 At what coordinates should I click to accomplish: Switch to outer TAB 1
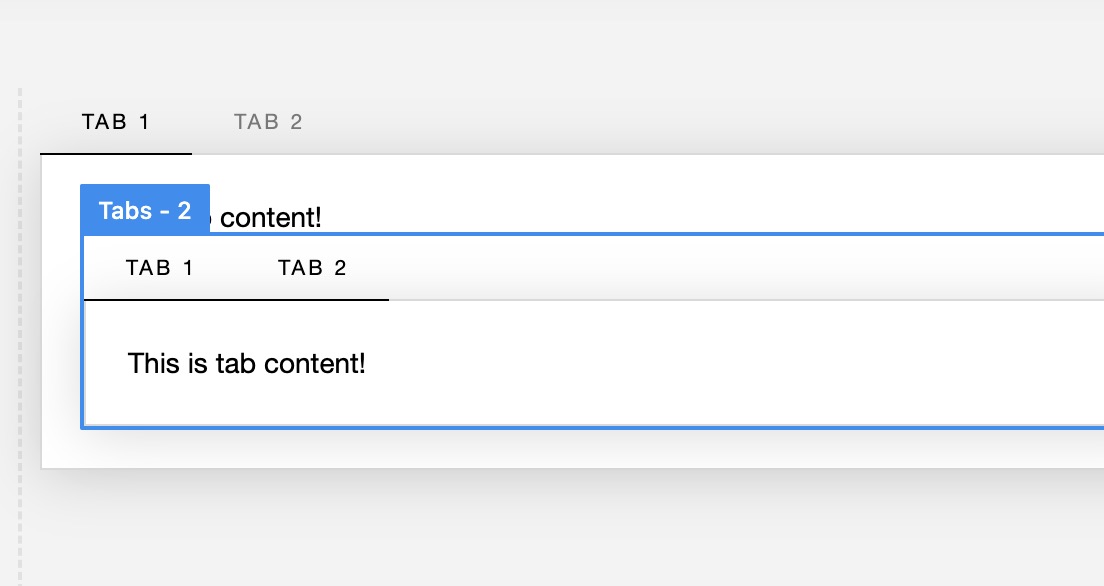pos(116,122)
